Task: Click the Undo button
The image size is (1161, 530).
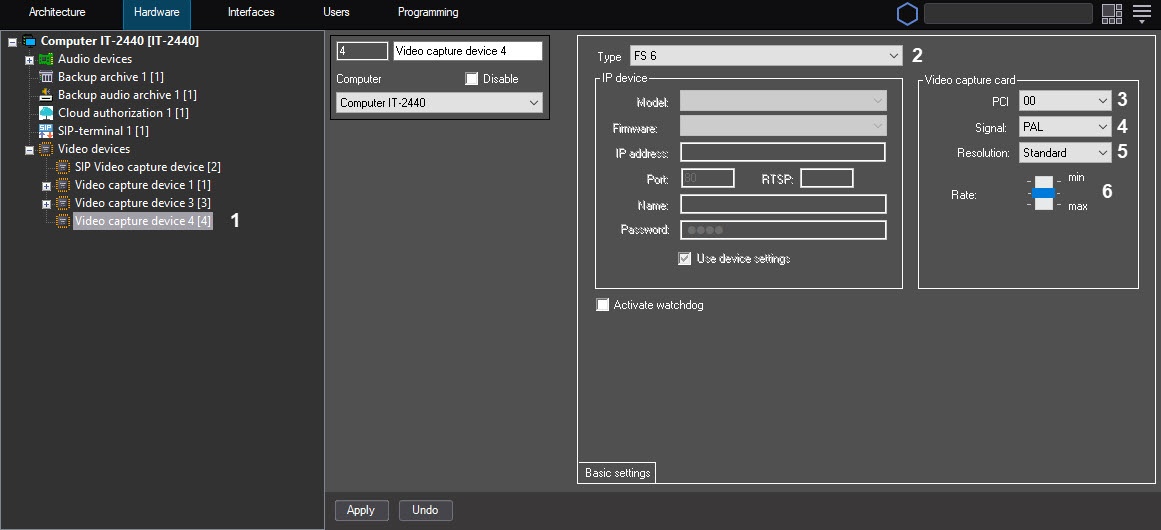Action: [x=425, y=510]
